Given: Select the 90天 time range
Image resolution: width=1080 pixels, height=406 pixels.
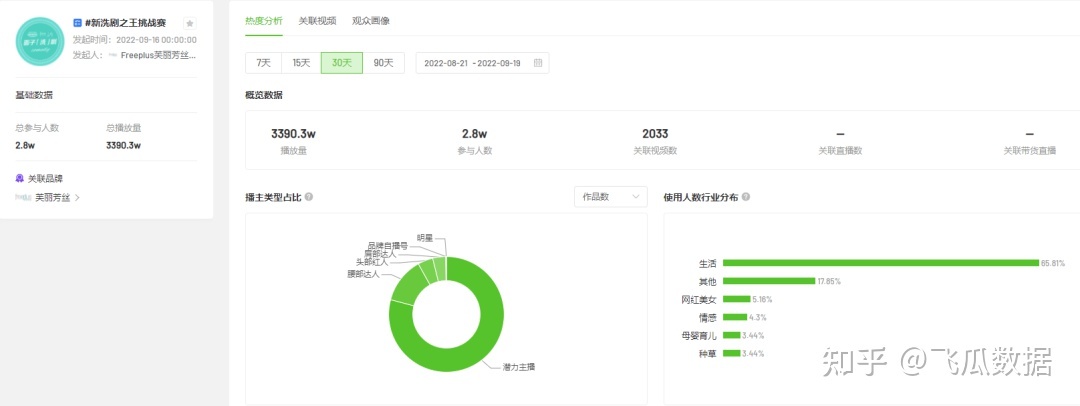Looking at the screenshot, I should (383, 63).
